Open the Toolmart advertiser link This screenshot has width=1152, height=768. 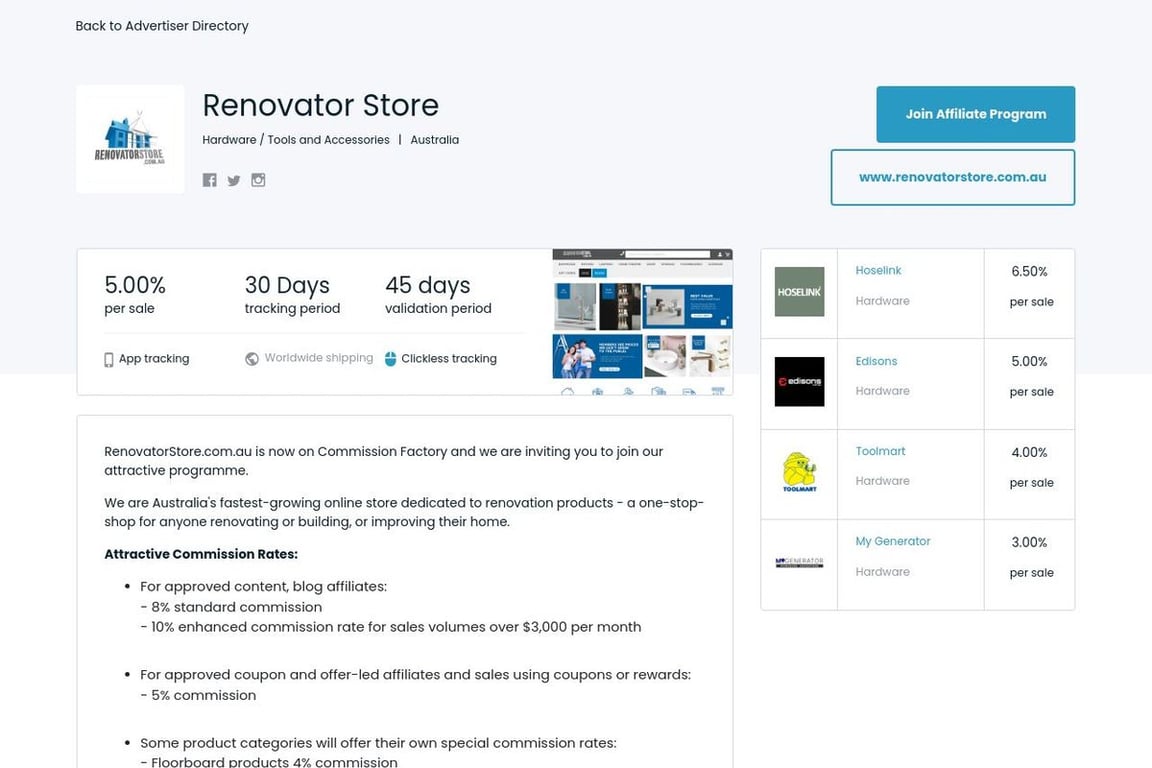click(880, 451)
